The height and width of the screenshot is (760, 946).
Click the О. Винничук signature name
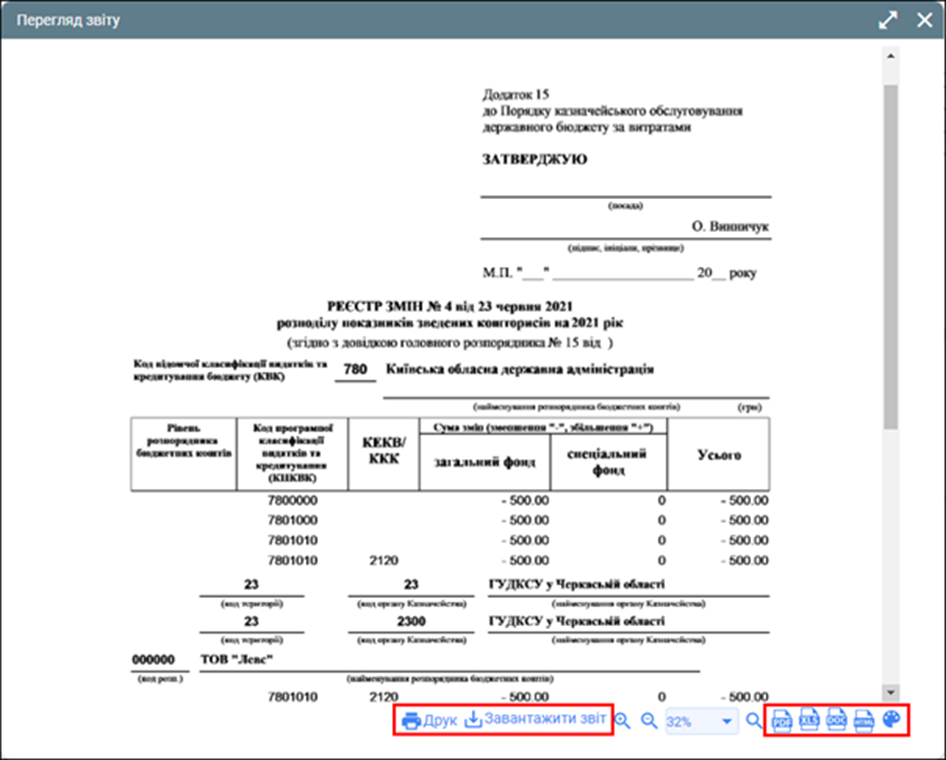click(730, 227)
